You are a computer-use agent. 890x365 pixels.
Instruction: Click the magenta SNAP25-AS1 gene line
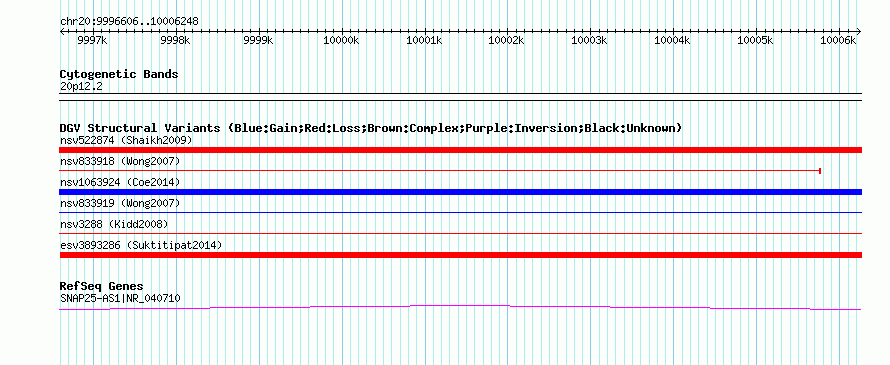pos(460,307)
